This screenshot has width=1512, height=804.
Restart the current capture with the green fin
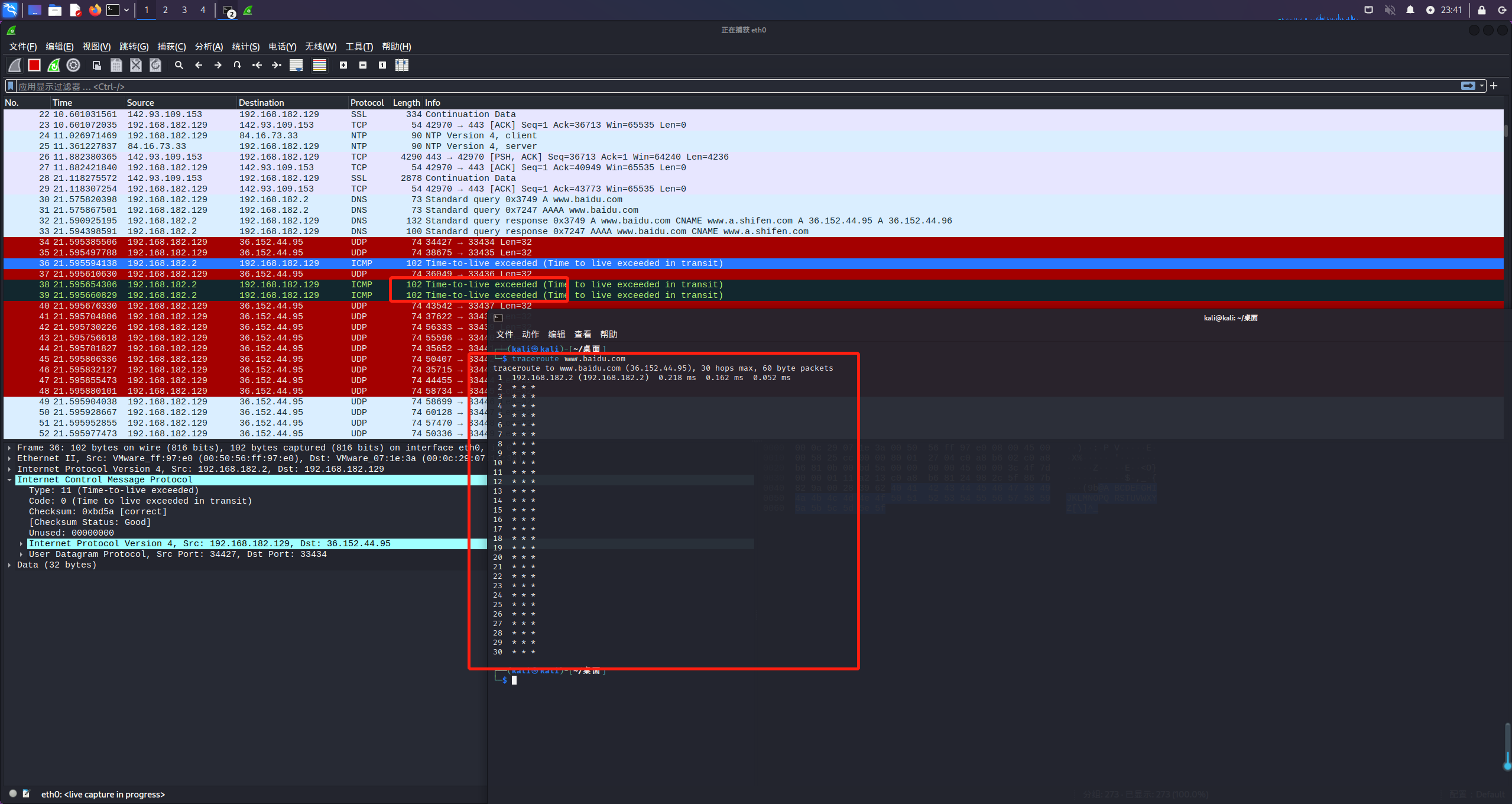(x=54, y=65)
